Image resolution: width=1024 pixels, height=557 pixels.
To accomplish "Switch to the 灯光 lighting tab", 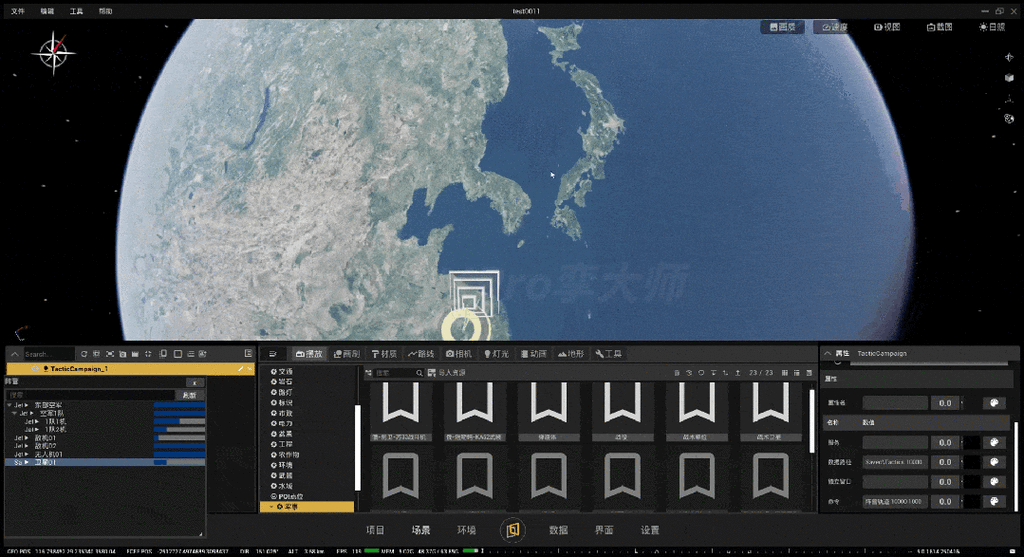I will [x=496, y=354].
